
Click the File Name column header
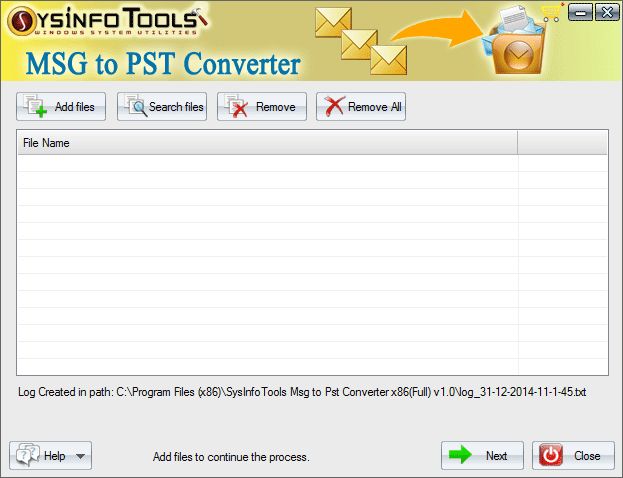(x=267, y=143)
